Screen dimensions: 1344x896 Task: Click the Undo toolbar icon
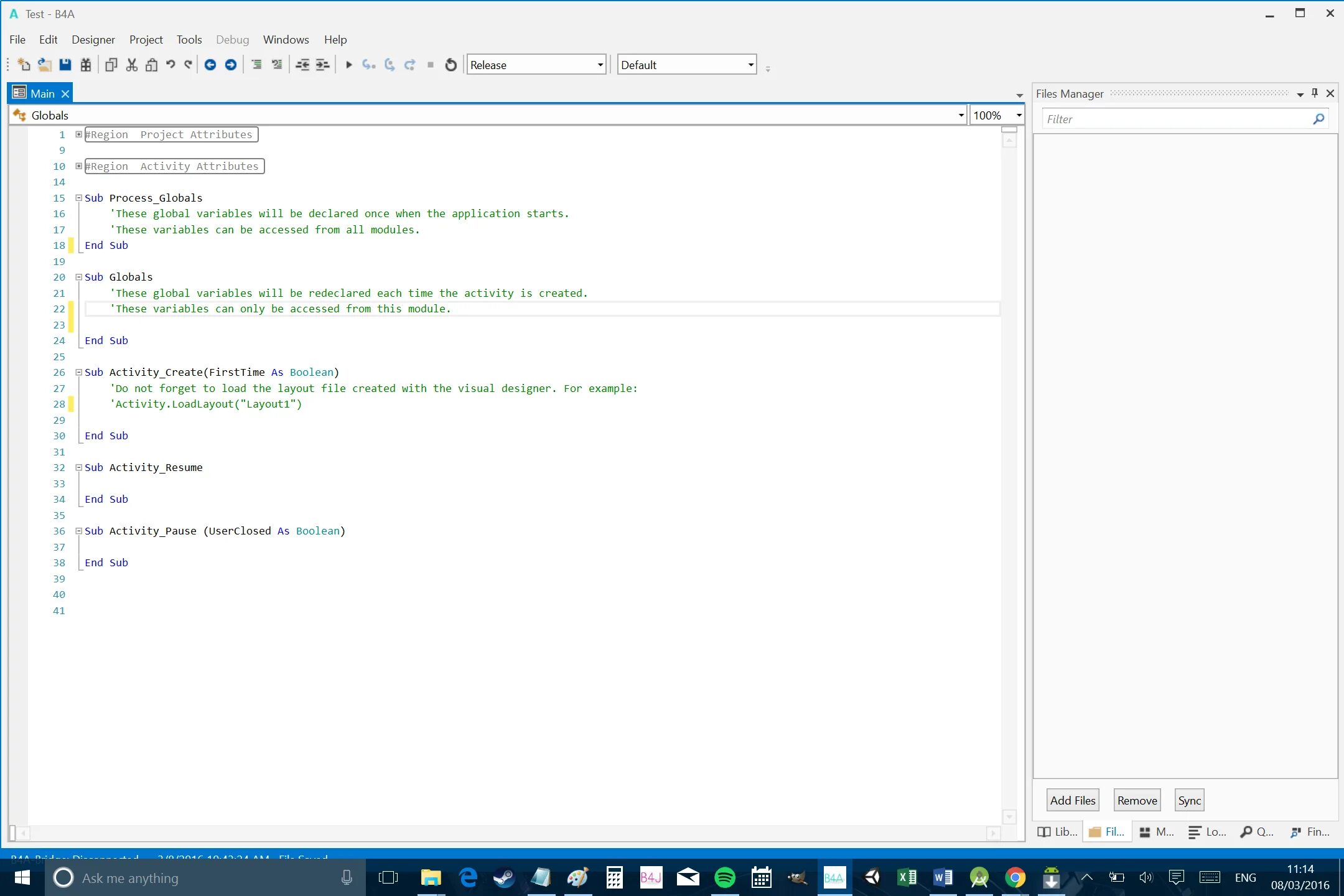point(170,65)
